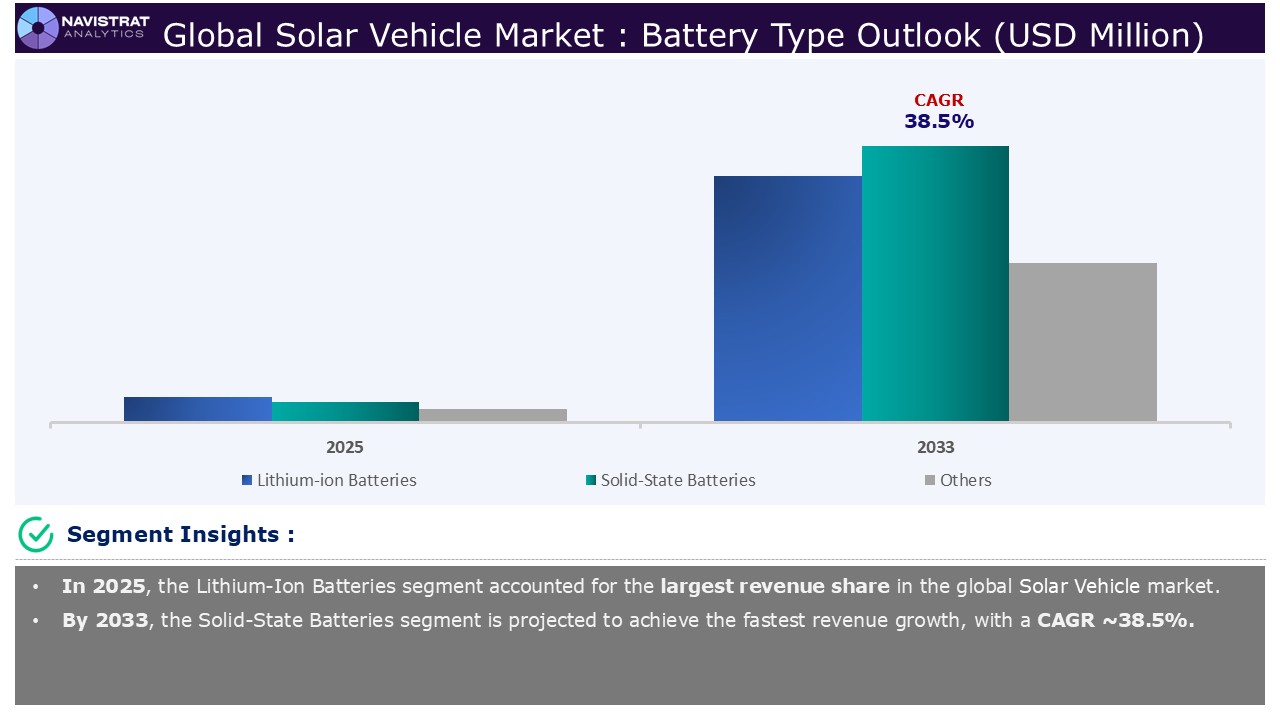Select the Others gray legend swatch
1280x720 pixels.
[930, 481]
